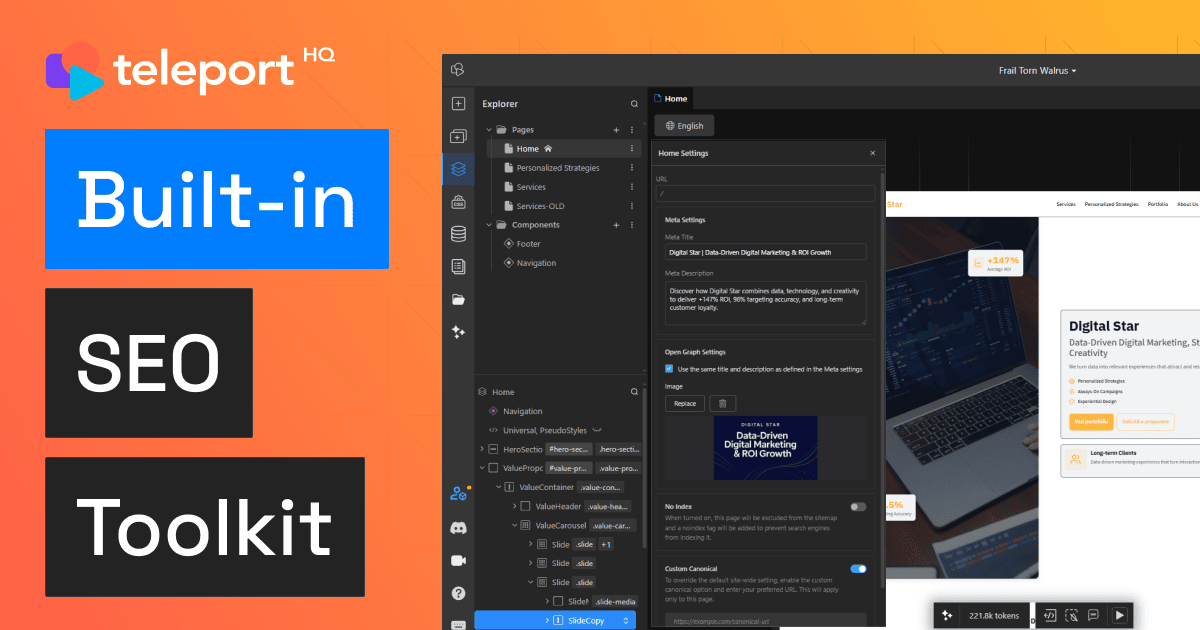Collapse the Components folder

coord(489,225)
